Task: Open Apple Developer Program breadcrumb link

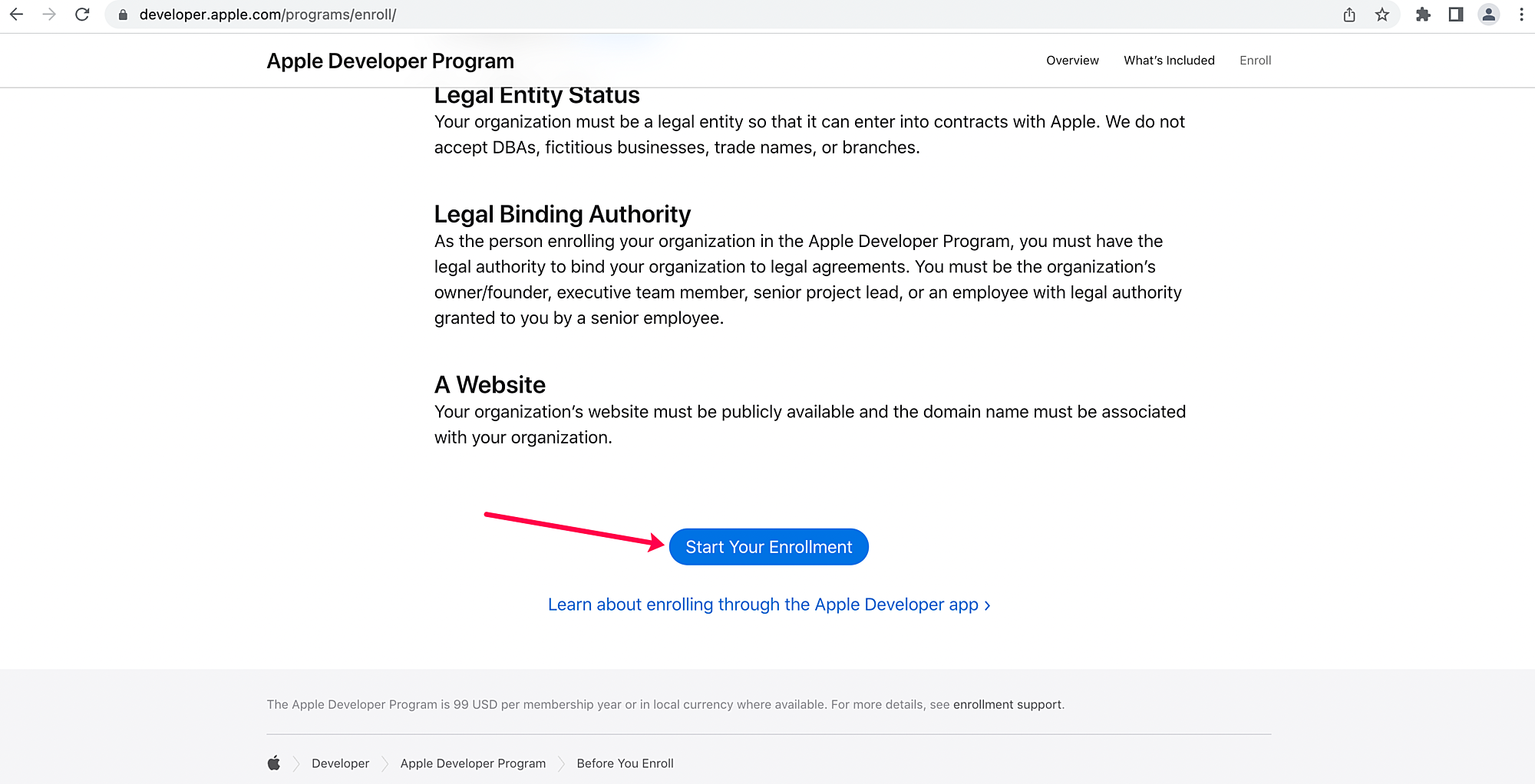Action: (x=473, y=763)
